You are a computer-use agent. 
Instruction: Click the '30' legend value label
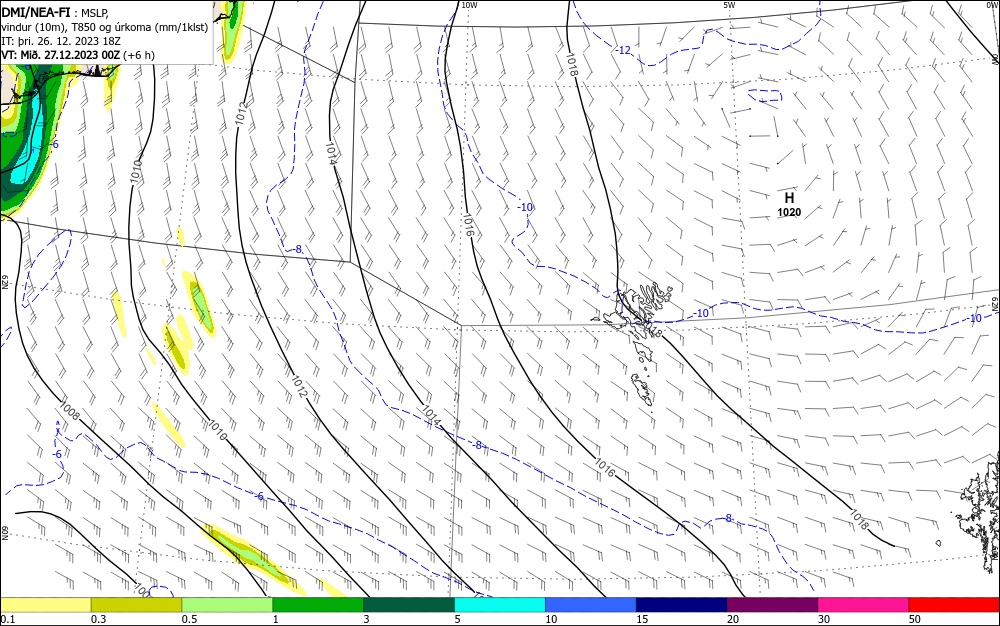tap(824, 619)
